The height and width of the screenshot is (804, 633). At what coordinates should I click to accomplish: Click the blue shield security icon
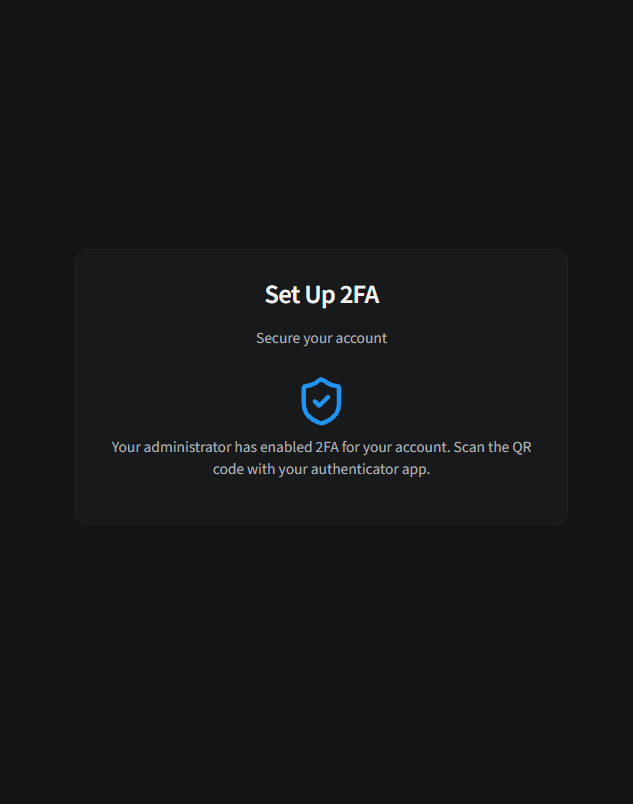(x=321, y=401)
